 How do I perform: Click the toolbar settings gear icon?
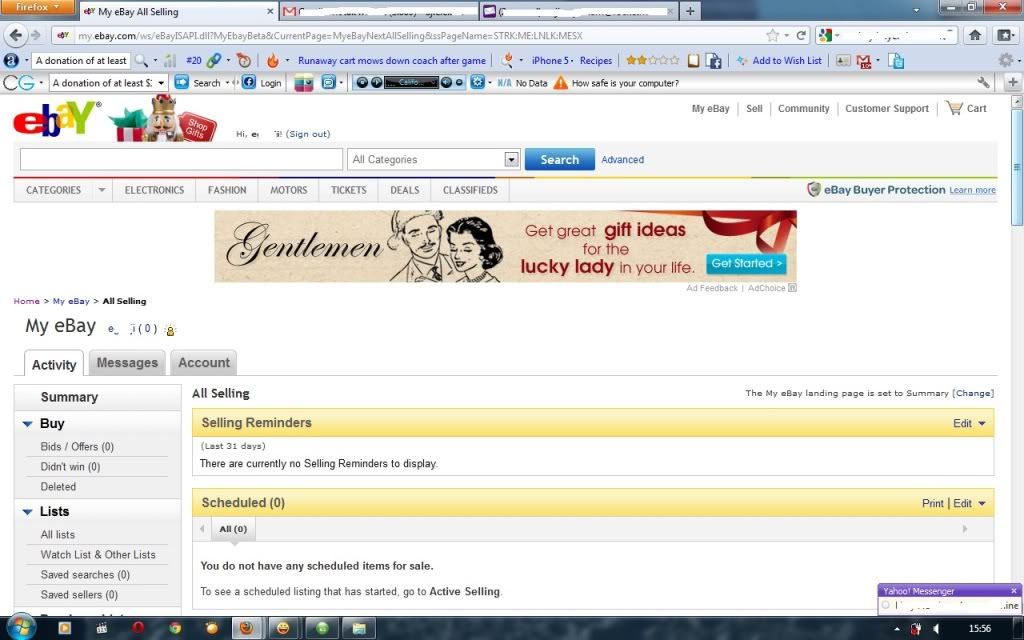pos(1005,61)
